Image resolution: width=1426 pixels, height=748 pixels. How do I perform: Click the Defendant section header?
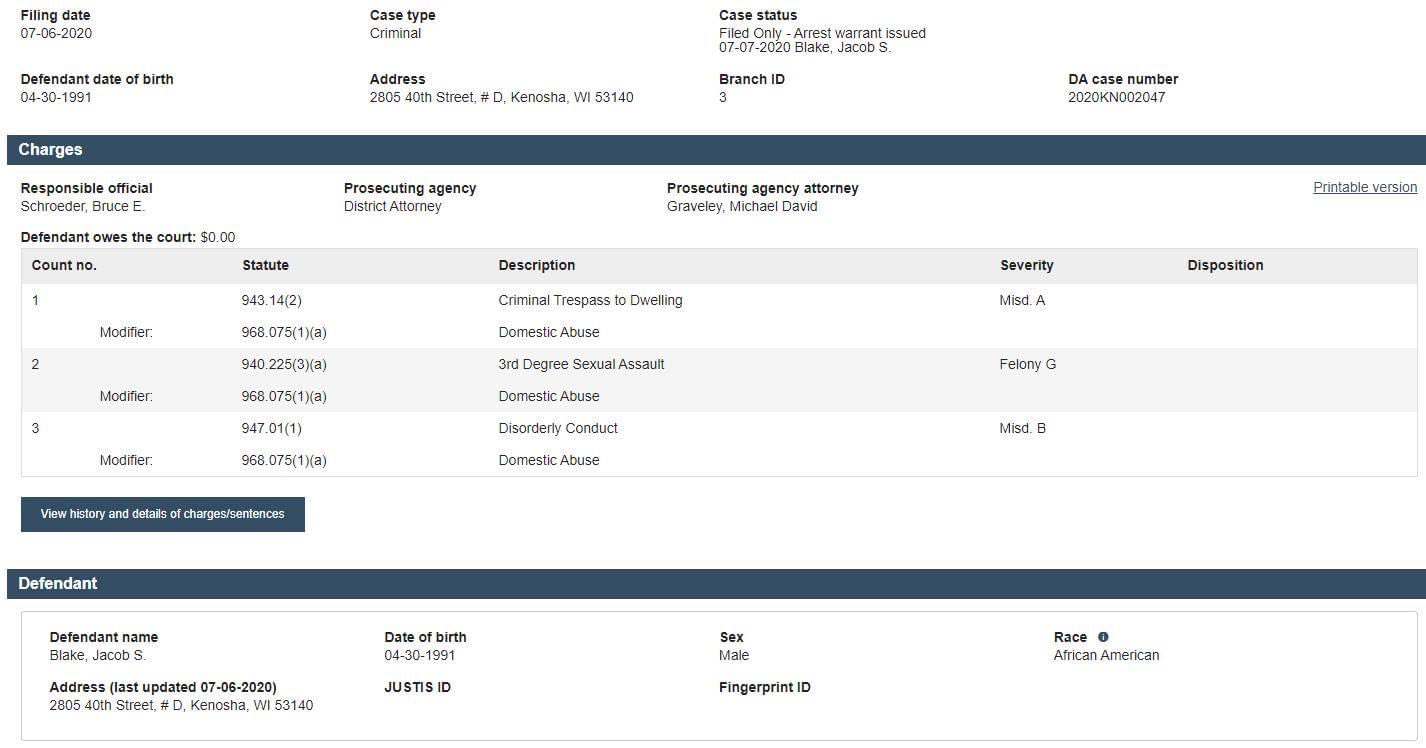coord(716,584)
